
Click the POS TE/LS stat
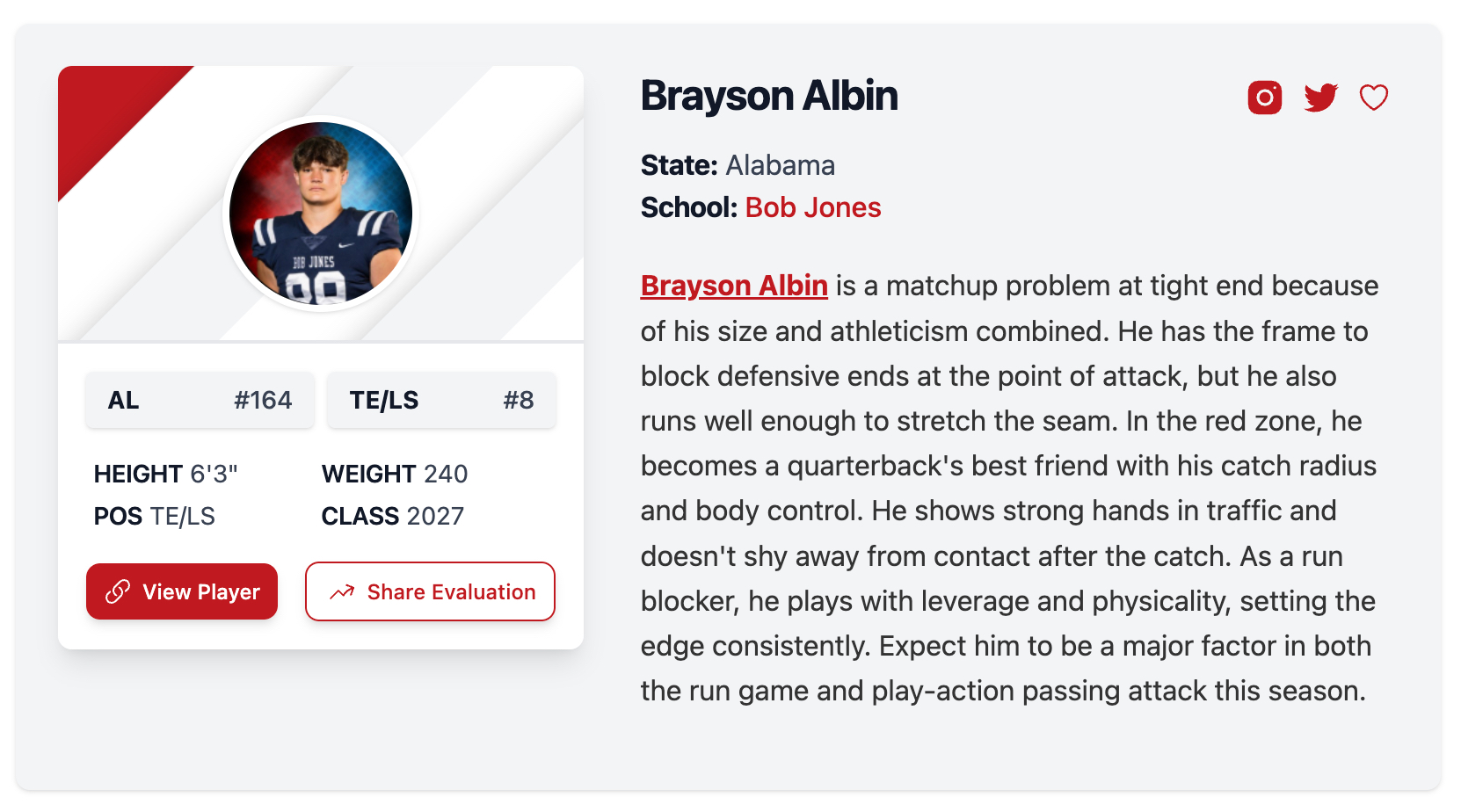point(155,516)
